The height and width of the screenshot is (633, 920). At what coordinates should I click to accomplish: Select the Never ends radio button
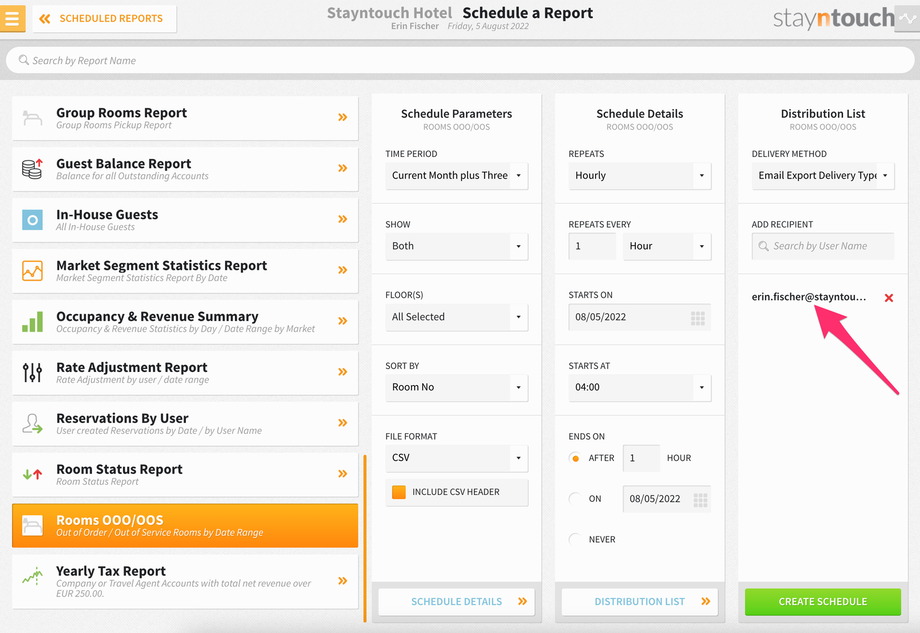[575, 540]
